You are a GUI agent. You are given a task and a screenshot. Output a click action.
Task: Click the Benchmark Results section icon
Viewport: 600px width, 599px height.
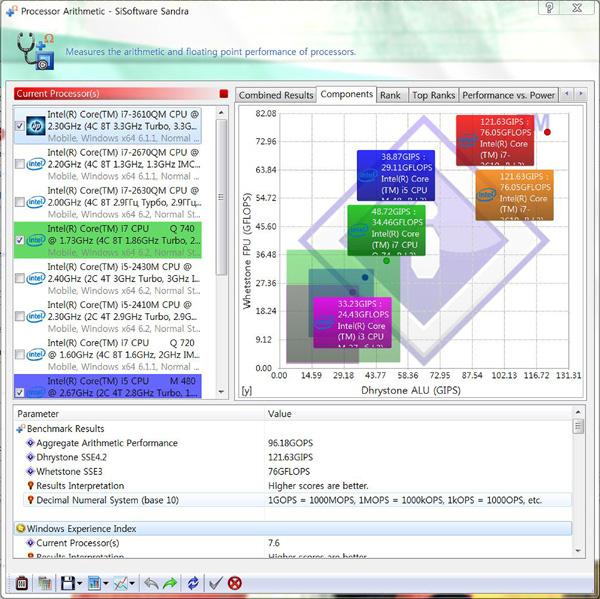click(x=21, y=429)
